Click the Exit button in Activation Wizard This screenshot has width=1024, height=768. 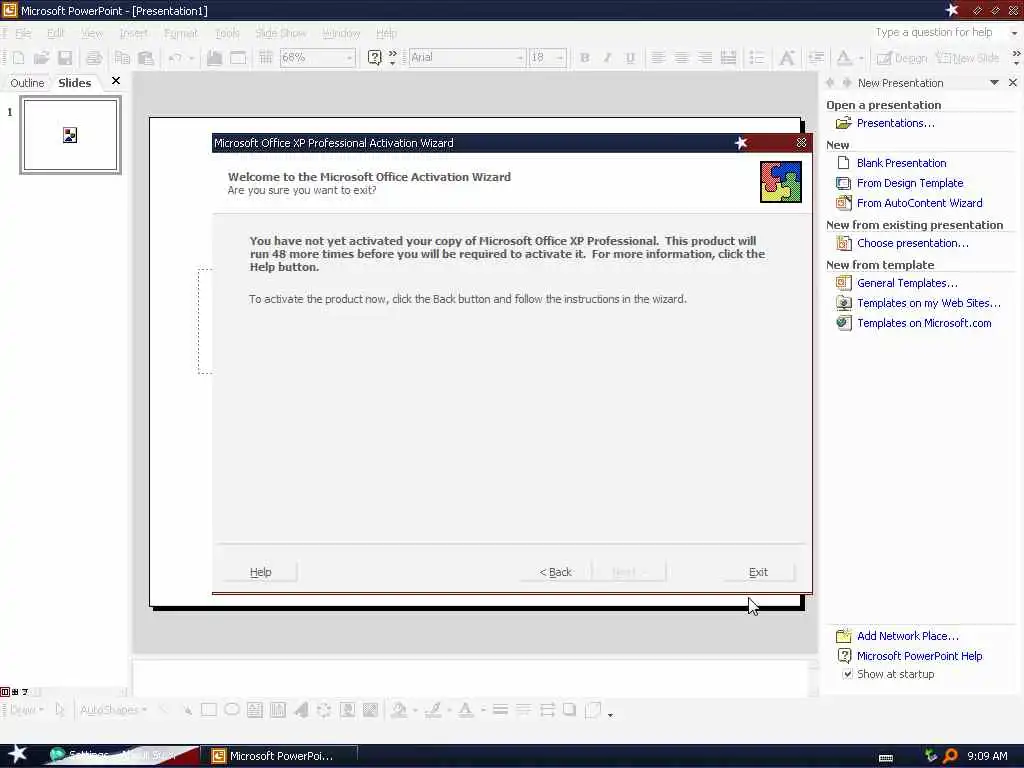758,572
